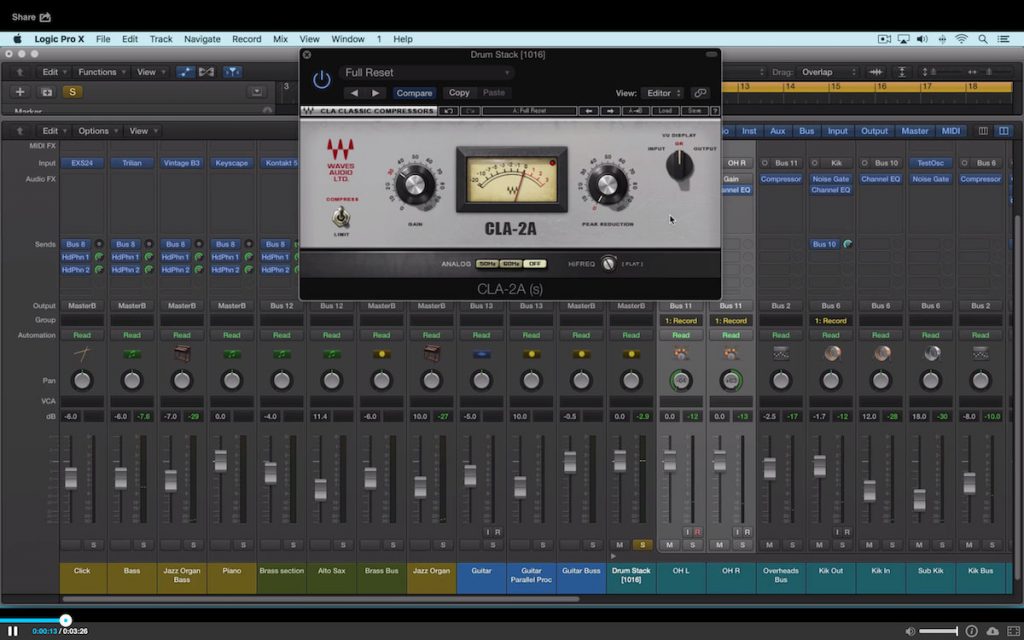Toggle the global Solo S button in the tracks header

point(72,92)
